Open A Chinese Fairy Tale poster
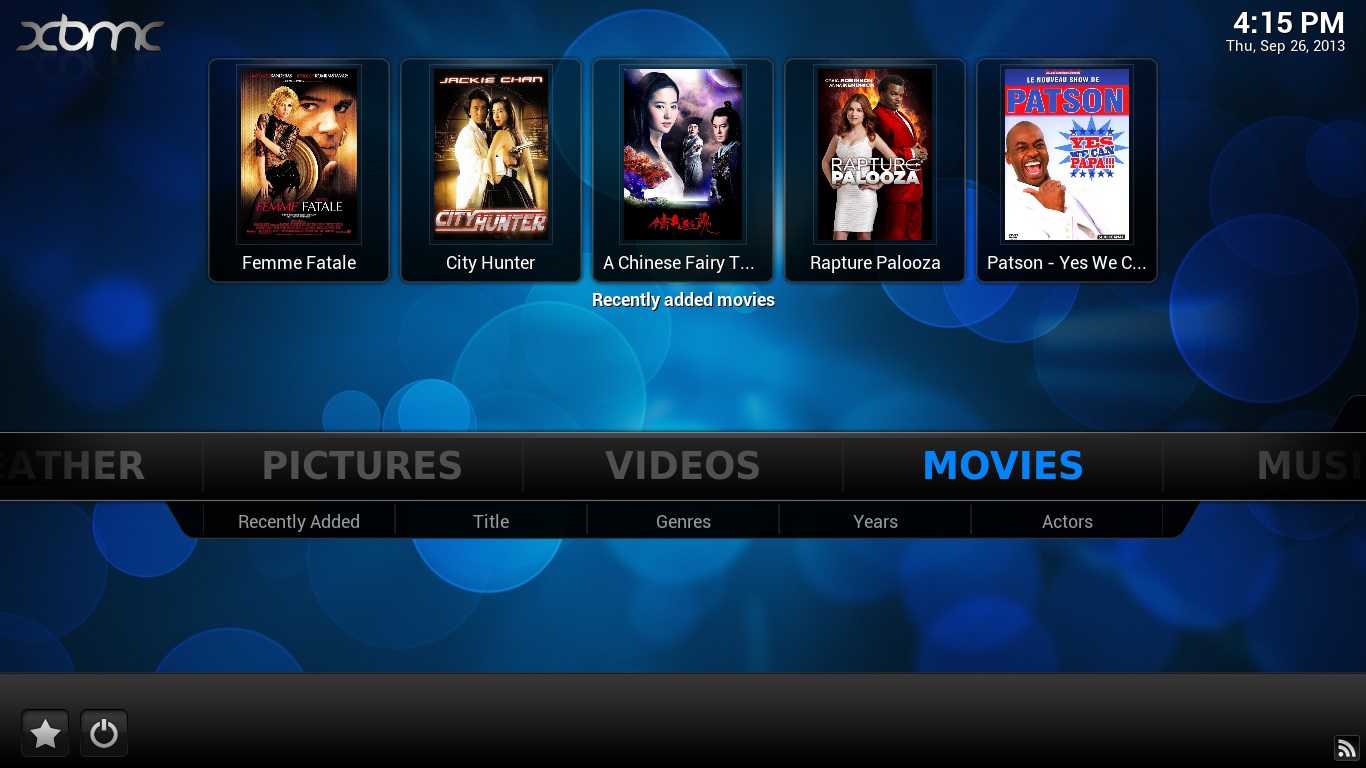Screen dimensions: 1366x768 (683, 155)
